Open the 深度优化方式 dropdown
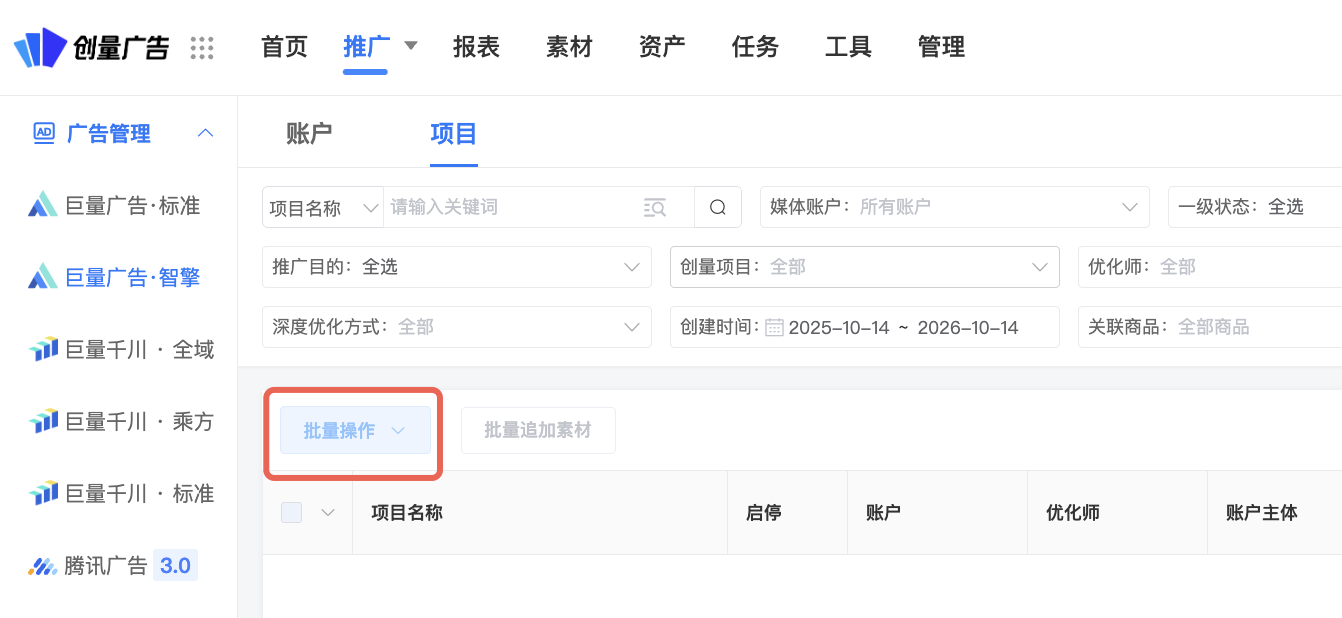This screenshot has height=618, width=1342. pyautogui.click(x=457, y=327)
